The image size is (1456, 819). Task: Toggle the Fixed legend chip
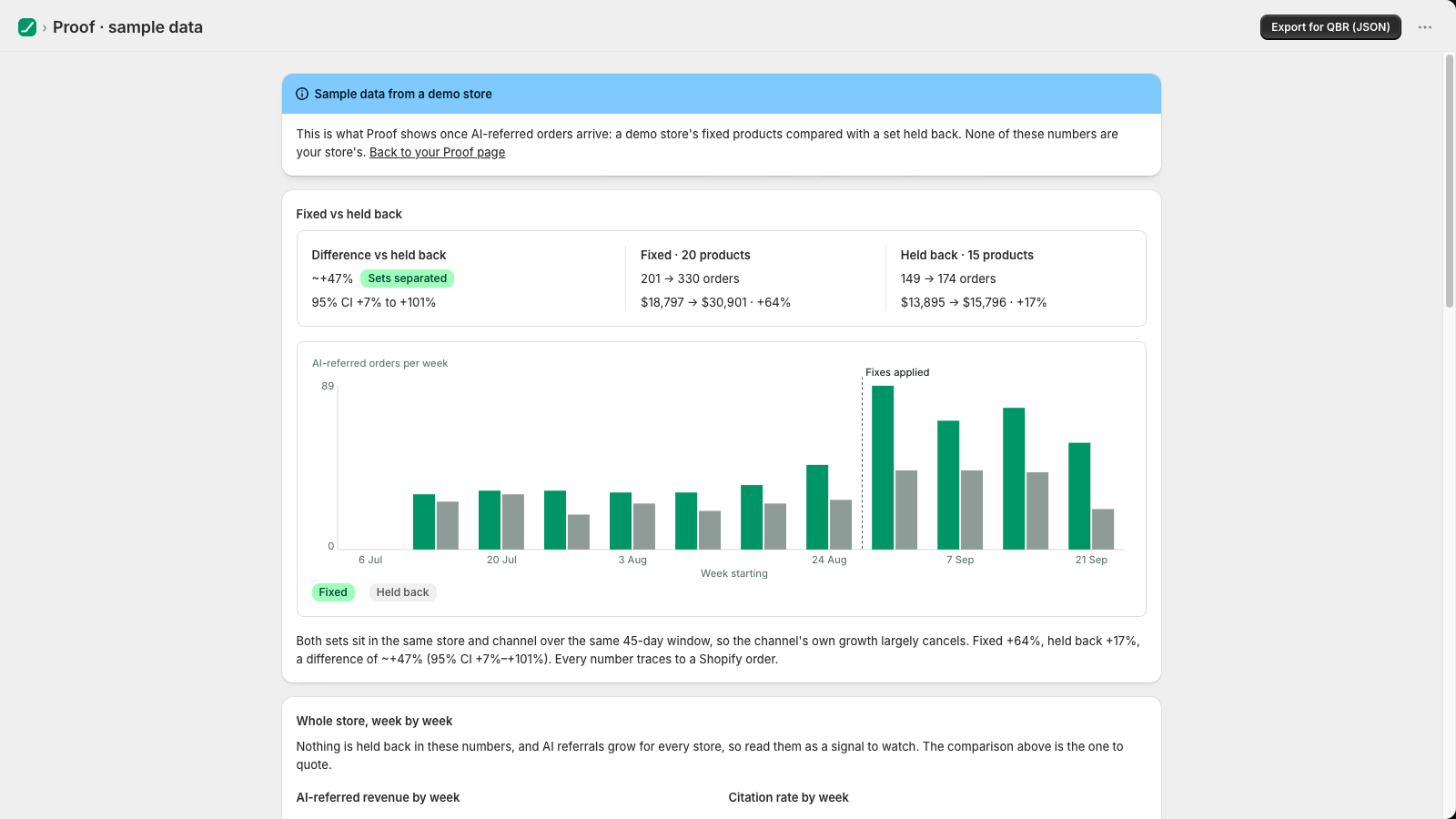click(x=333, y=592)
